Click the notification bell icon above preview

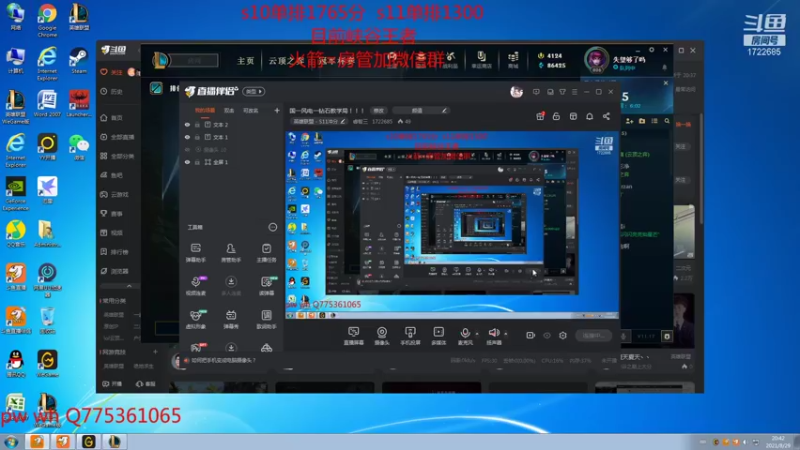589,116
